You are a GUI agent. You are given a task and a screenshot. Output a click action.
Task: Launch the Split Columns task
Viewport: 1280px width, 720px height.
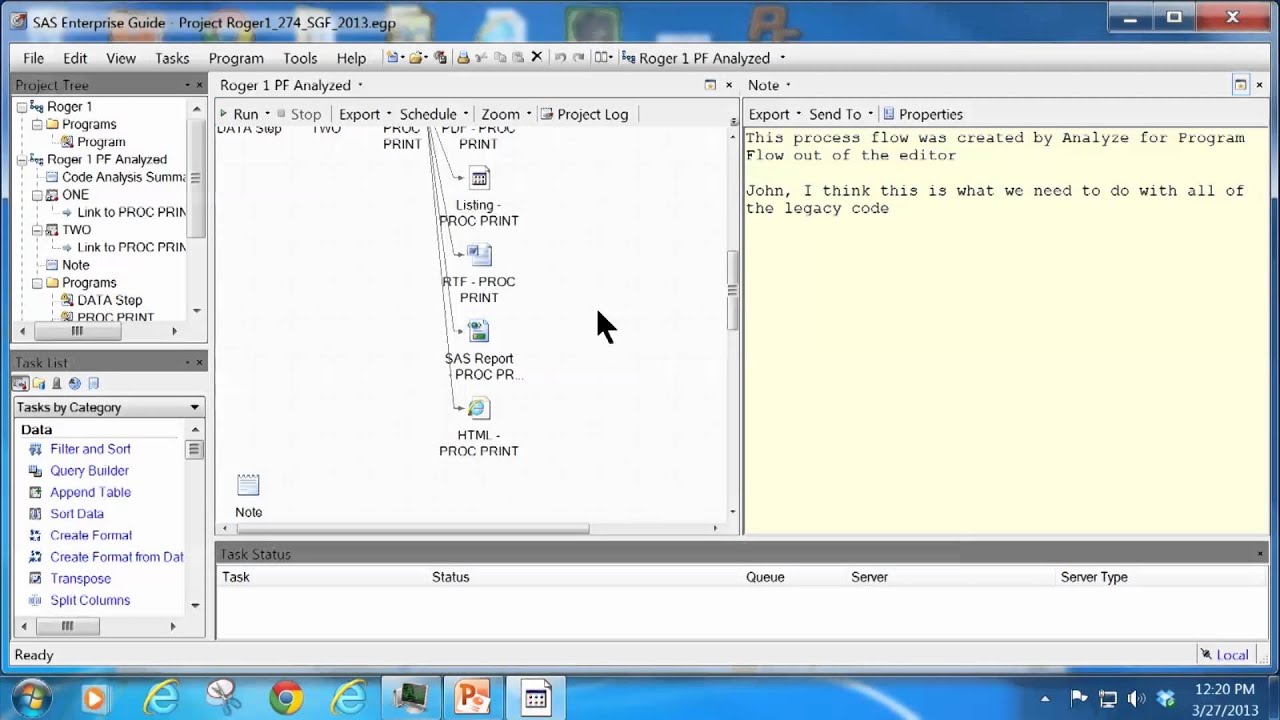90,600
